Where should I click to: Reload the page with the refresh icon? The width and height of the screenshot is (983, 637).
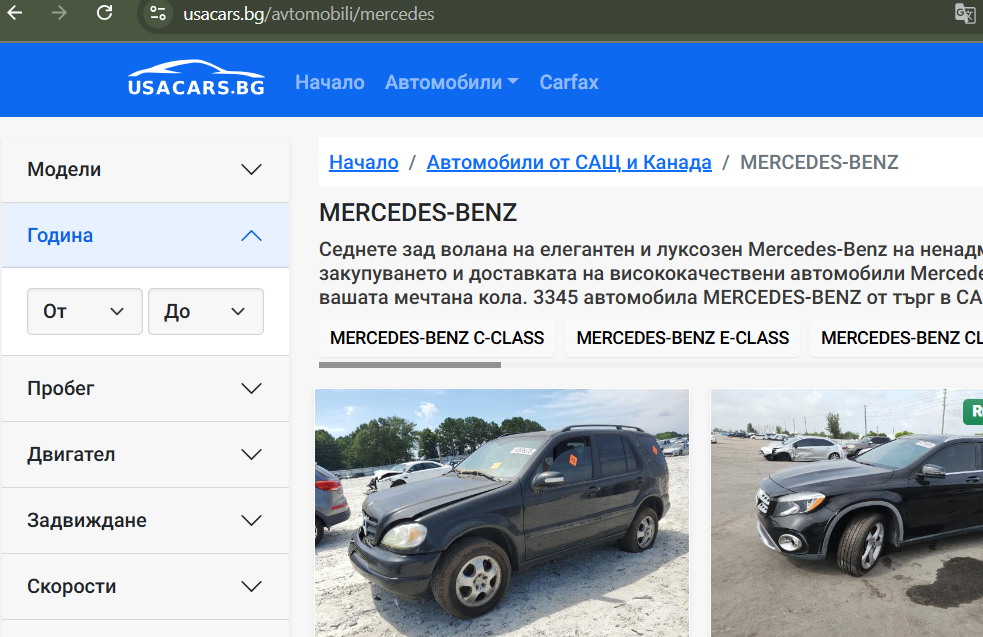pyautogui.click(x=104, y=13)
